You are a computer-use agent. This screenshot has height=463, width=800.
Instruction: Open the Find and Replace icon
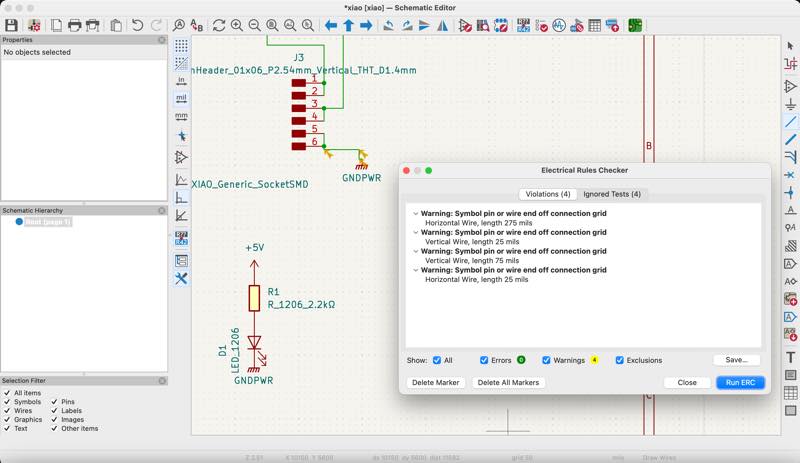point(196,25)
